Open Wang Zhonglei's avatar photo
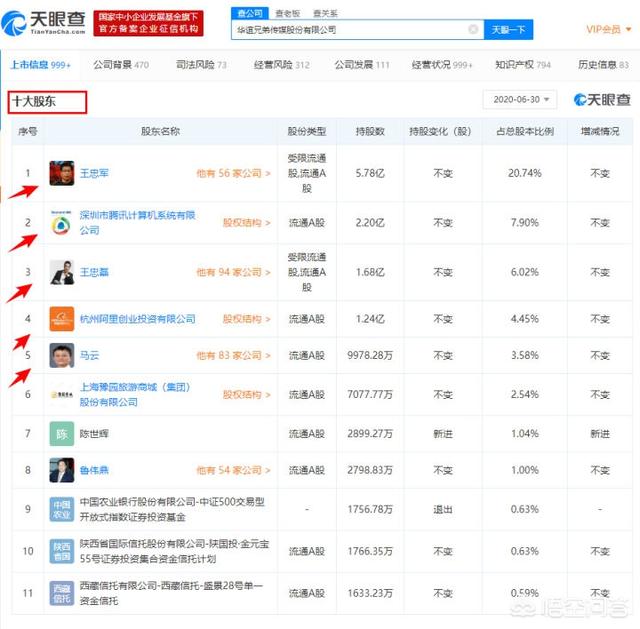640x629 pixels. tap(62, 272)
